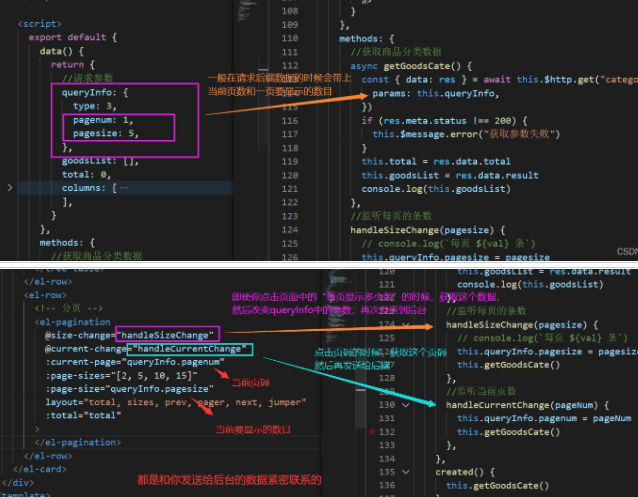The height and width of the screenshot is (497, 638).
Task: Collapse the created() block at line 135
Action: pyautogui.click(x=407, y=470)
